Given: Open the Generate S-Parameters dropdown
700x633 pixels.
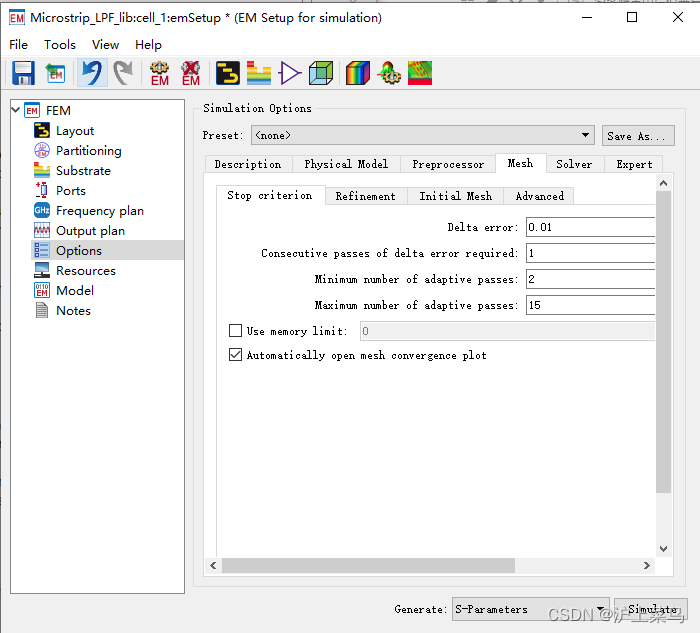Looking at the screenshot, I should (530, 609).
